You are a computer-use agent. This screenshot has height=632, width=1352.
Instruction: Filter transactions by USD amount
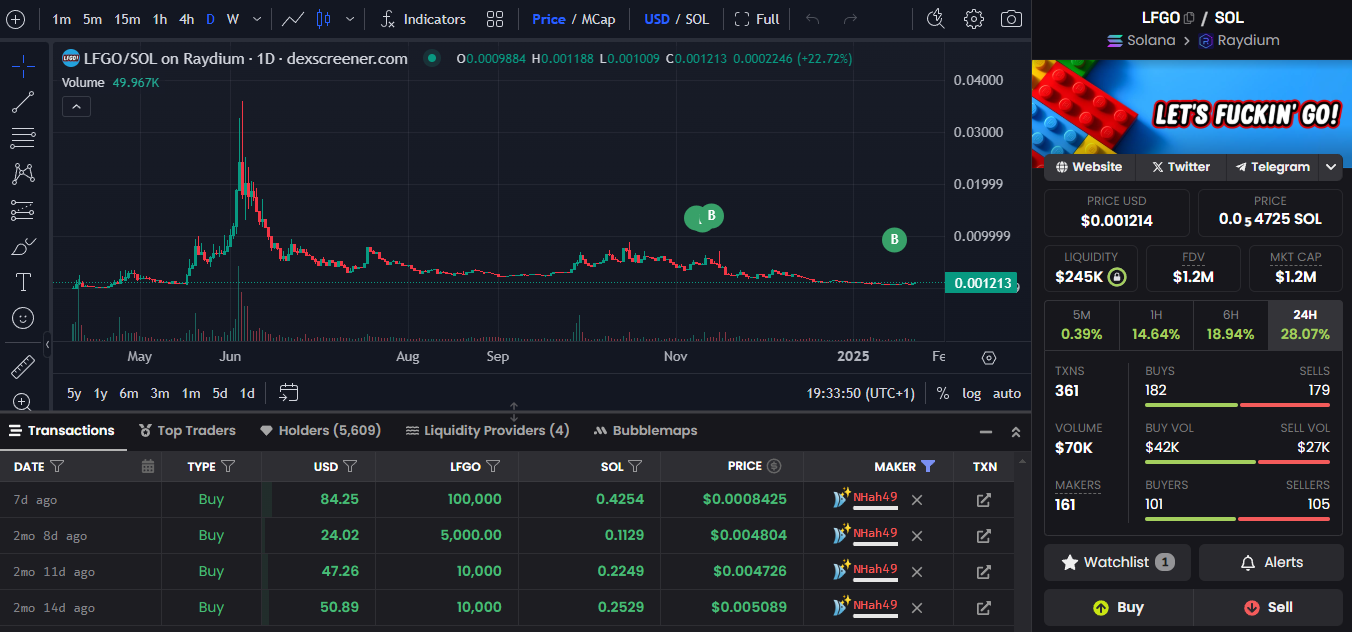[350, 466]
